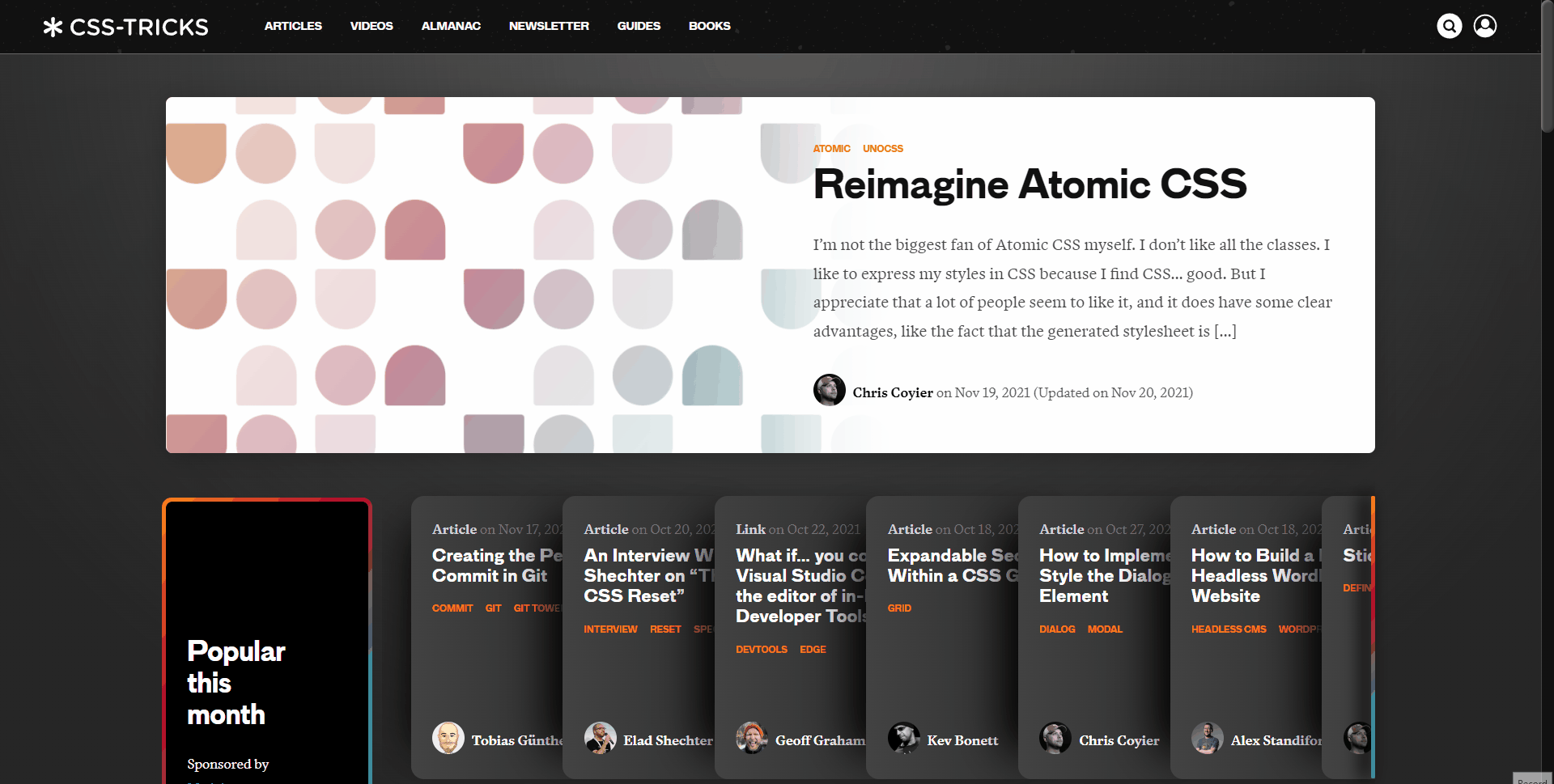This screenshot has height=784, width=1554.
Task: Click Alex Standiford's author avatar
Action: point(1207,738)
